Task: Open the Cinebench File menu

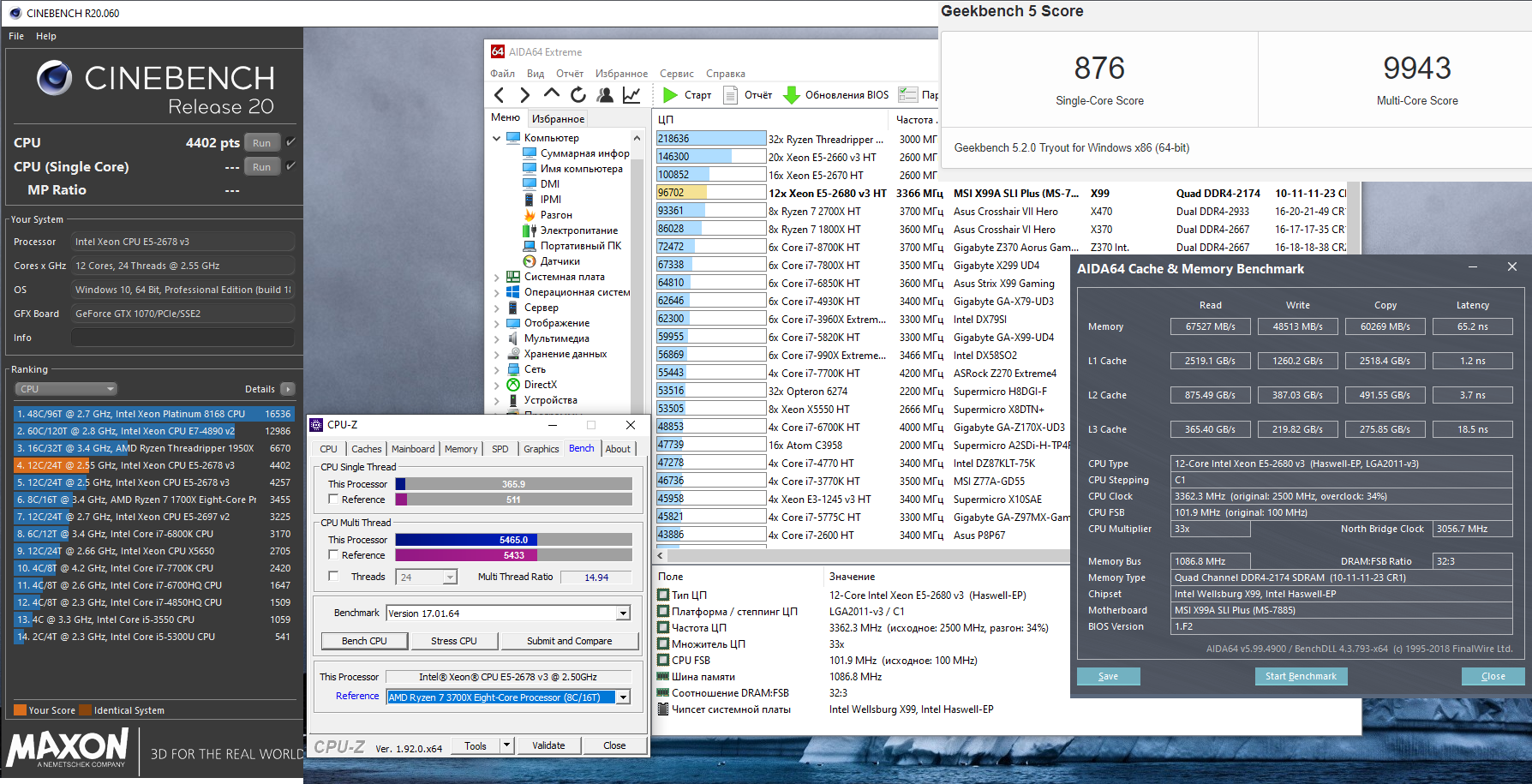Action: (16, 36)
